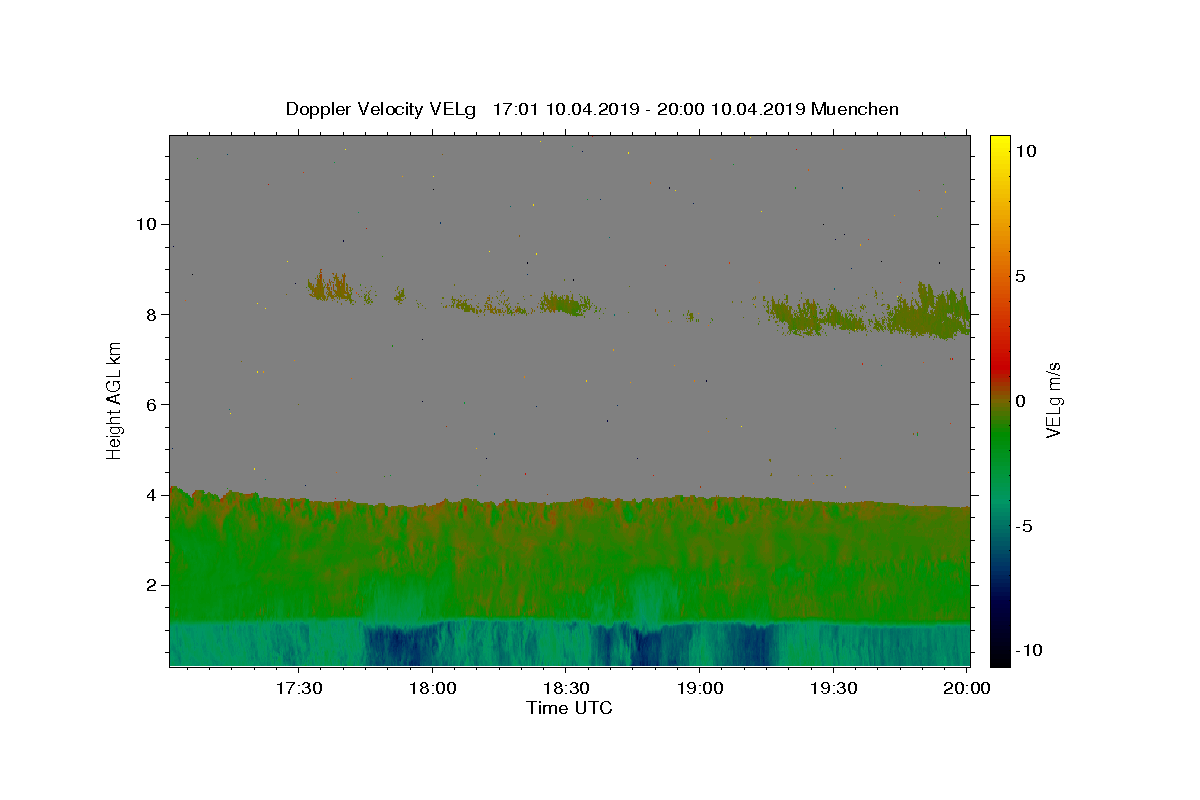Click the colorbar tick label '0'
Viewport: 1200px width, 800px height.
click(1021, 401)
